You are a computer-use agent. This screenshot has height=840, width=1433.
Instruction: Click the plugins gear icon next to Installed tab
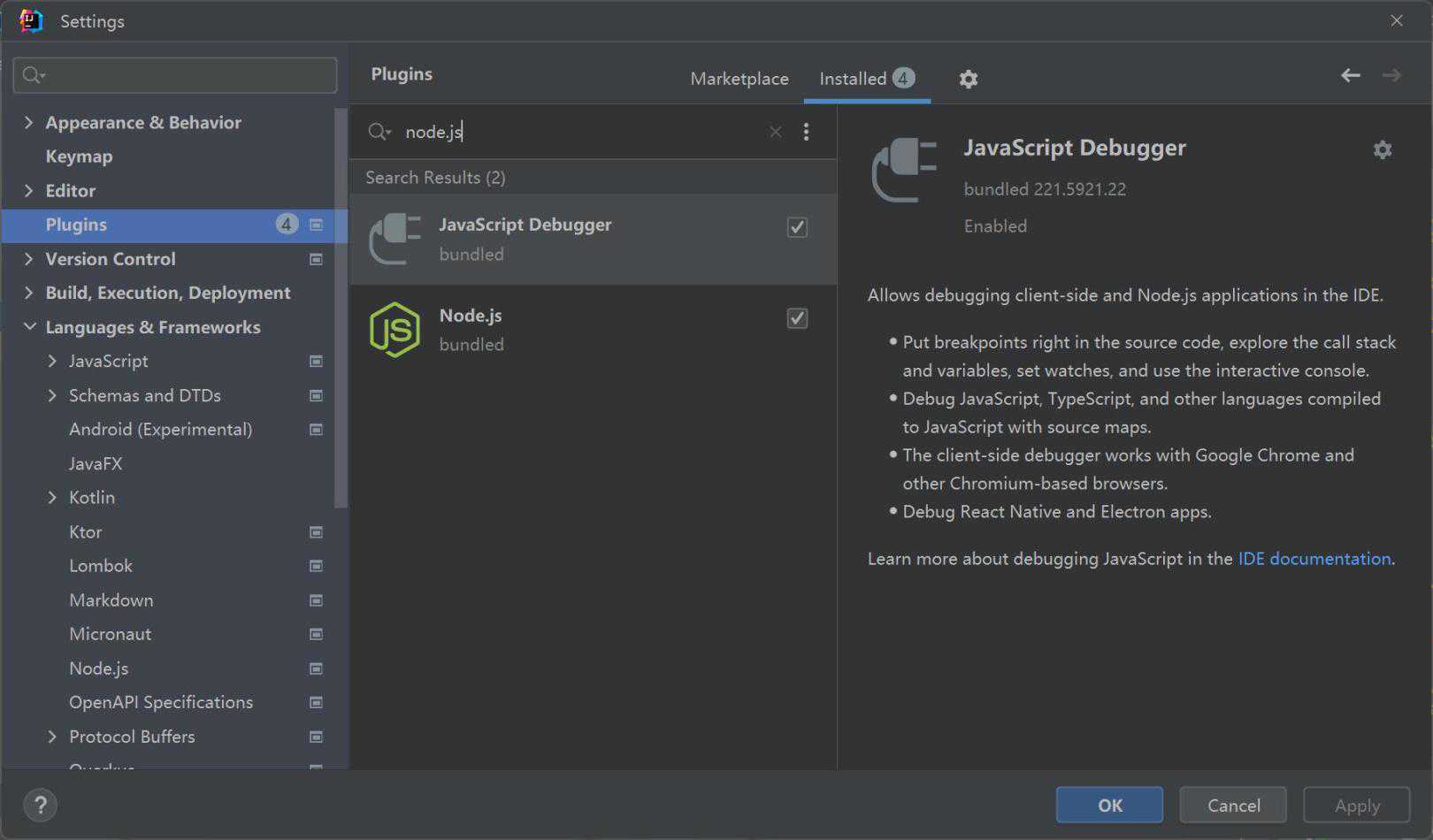coord(969,80)
